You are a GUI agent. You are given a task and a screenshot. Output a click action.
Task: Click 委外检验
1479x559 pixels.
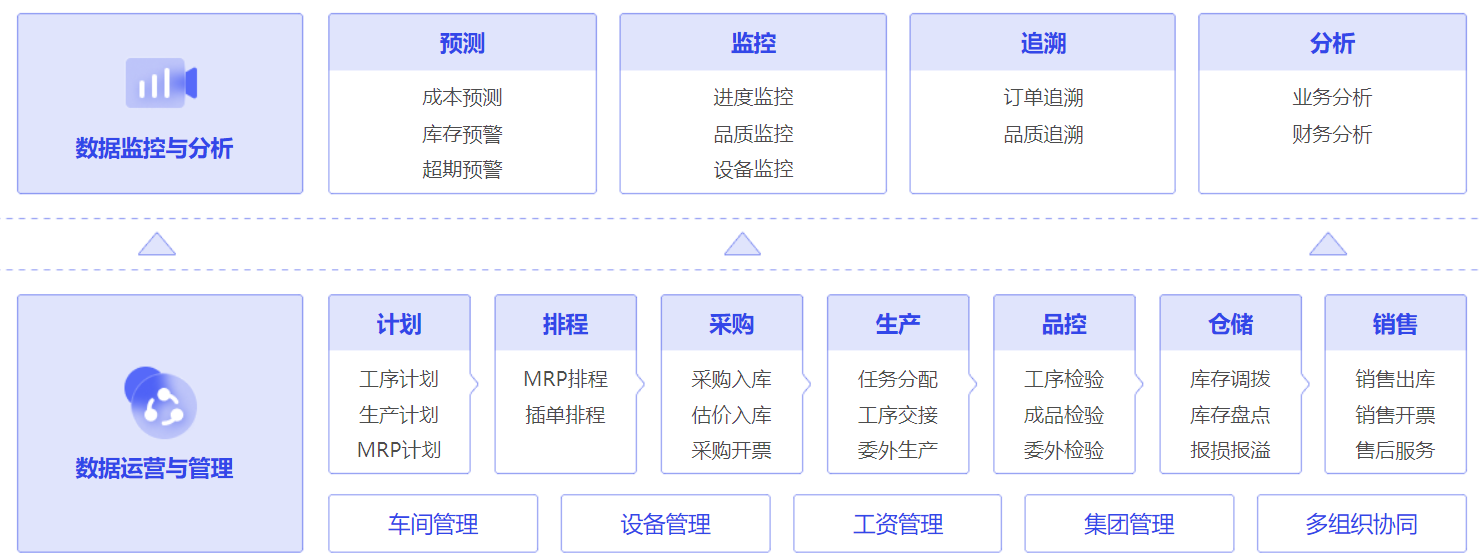[1064, 450]
